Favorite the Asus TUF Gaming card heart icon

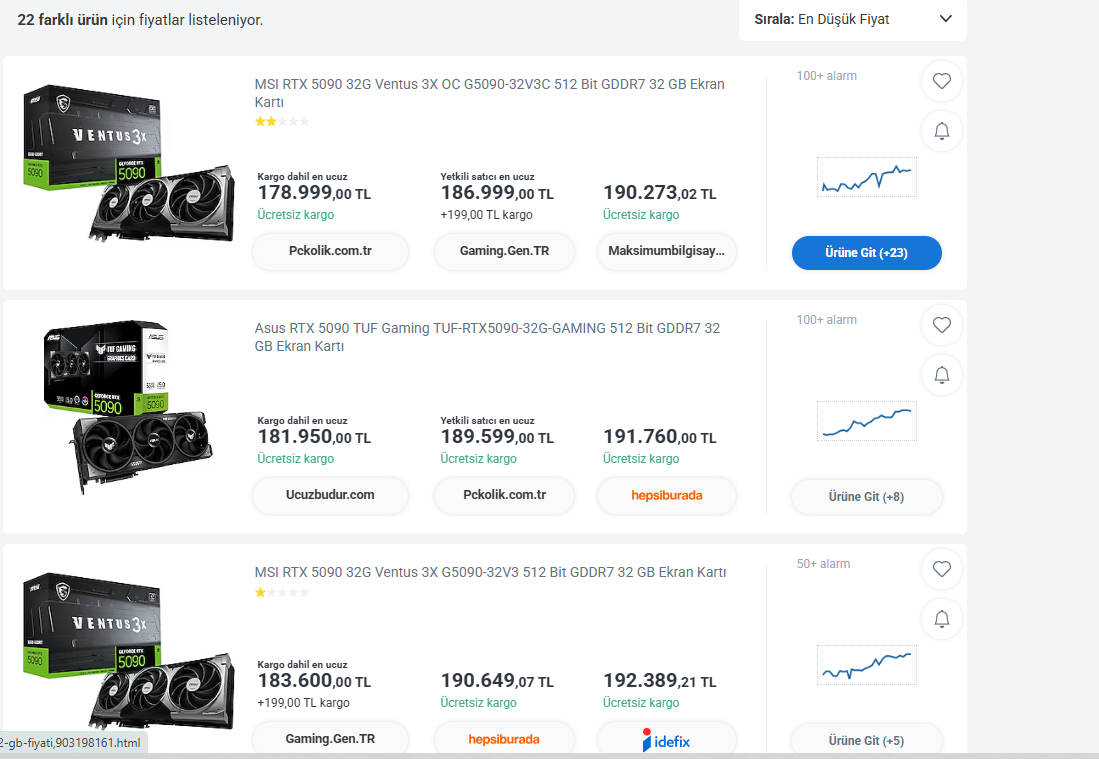click(x=941, y=325)
